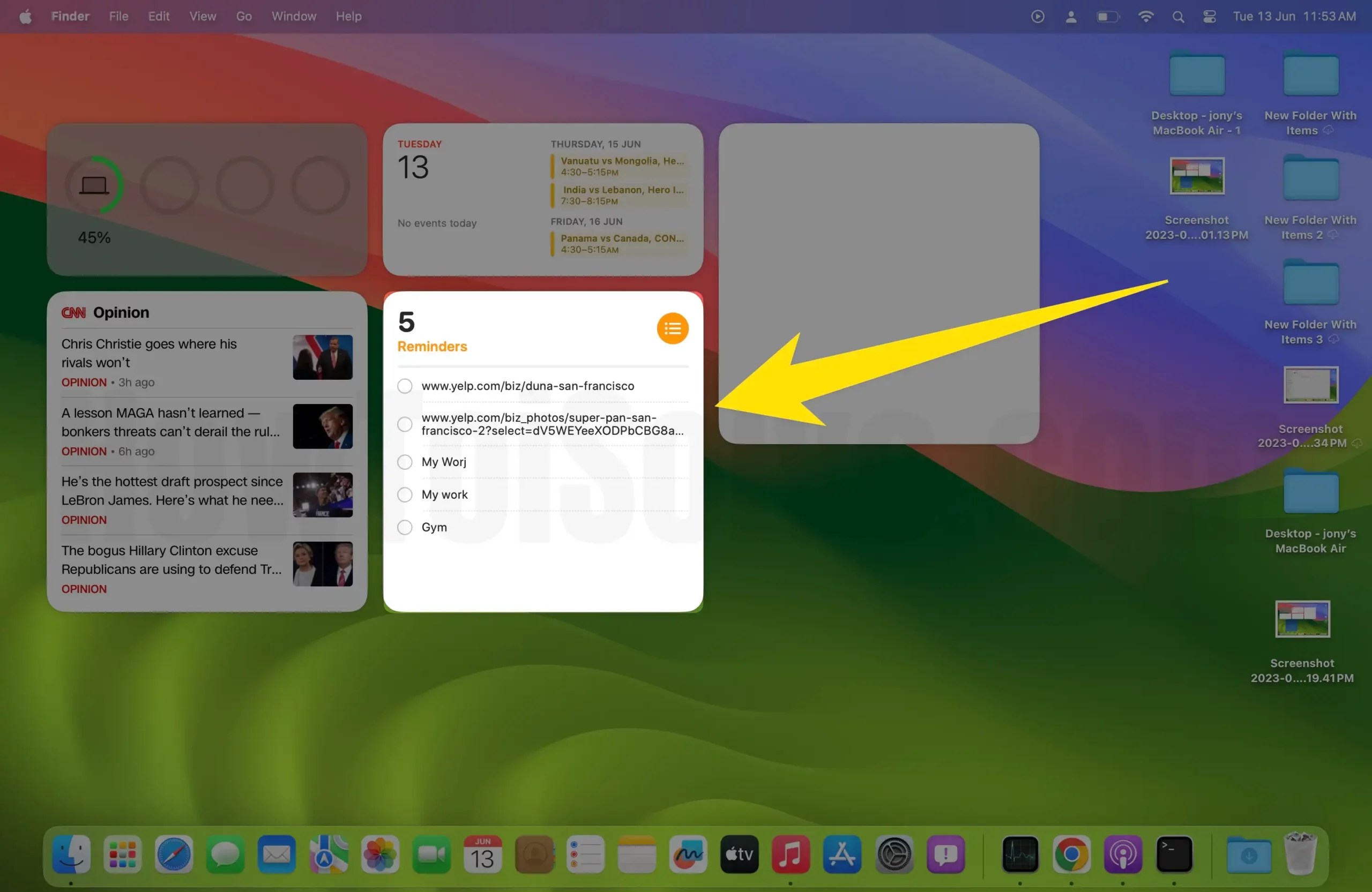Click Wi-Fi status icon in menu bar

pos(1145,17)
